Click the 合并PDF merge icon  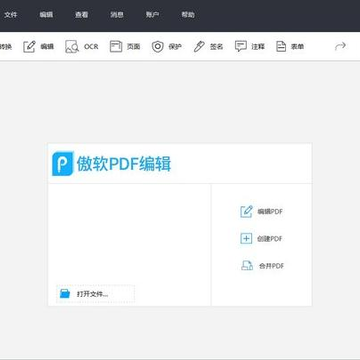(x=247, y=265)
